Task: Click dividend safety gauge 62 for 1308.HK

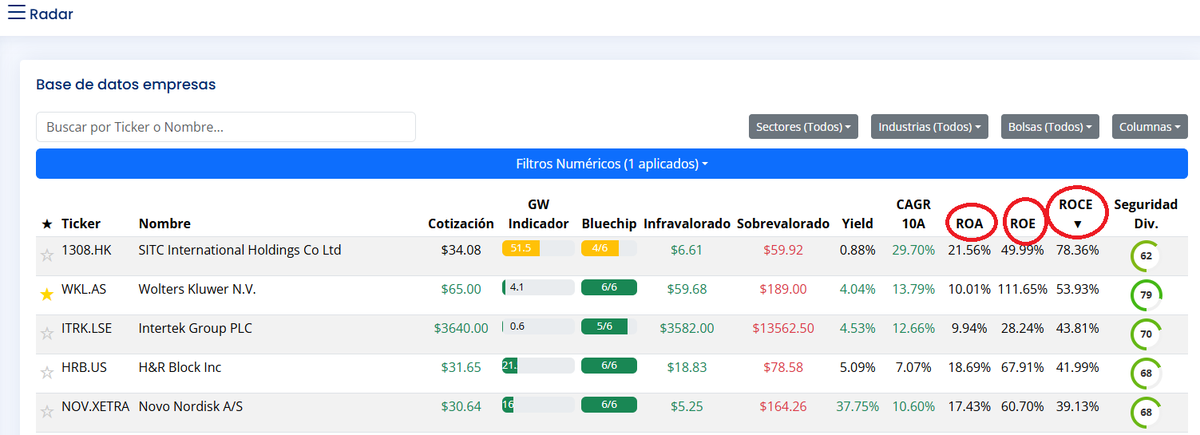Action: (1145, 256)
